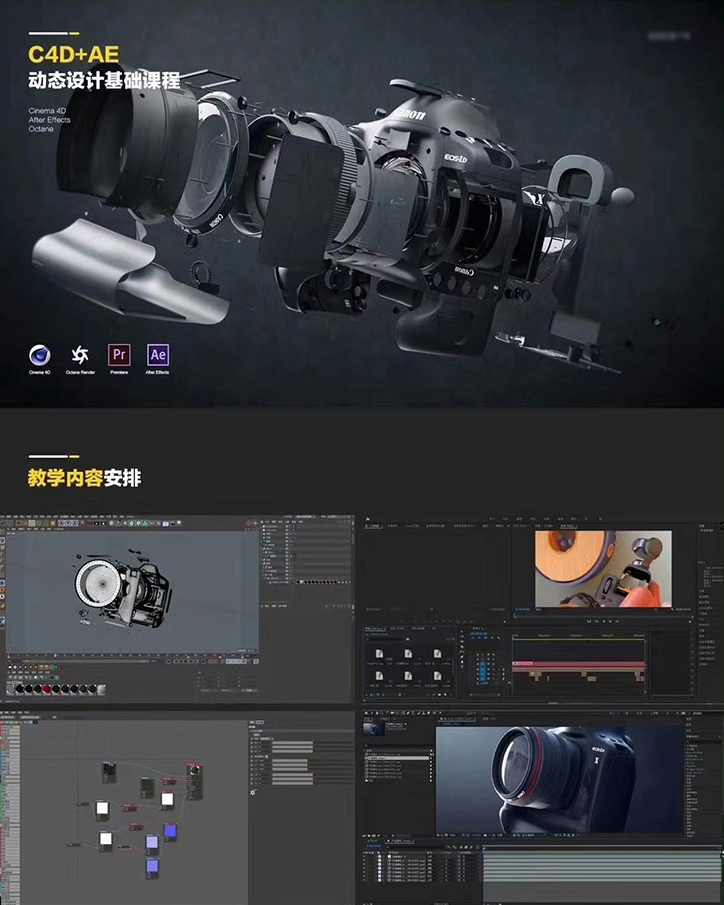Image resolution: width=724 pixels, height=905 pixels.
Task: Click the Premiere program monitor preview image
Action: coord(603,569)
